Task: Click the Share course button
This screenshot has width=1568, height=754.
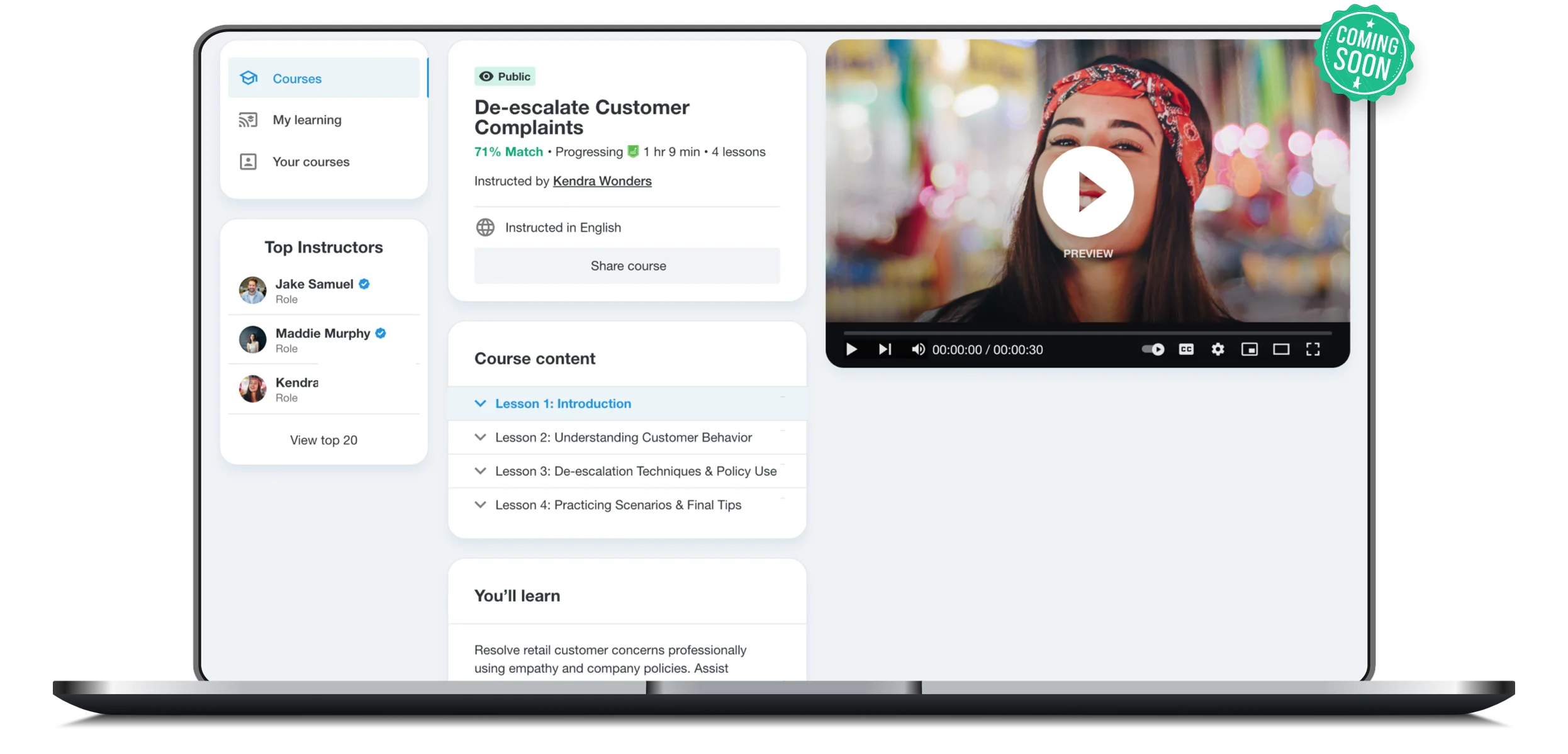Action: click(627, 265)
